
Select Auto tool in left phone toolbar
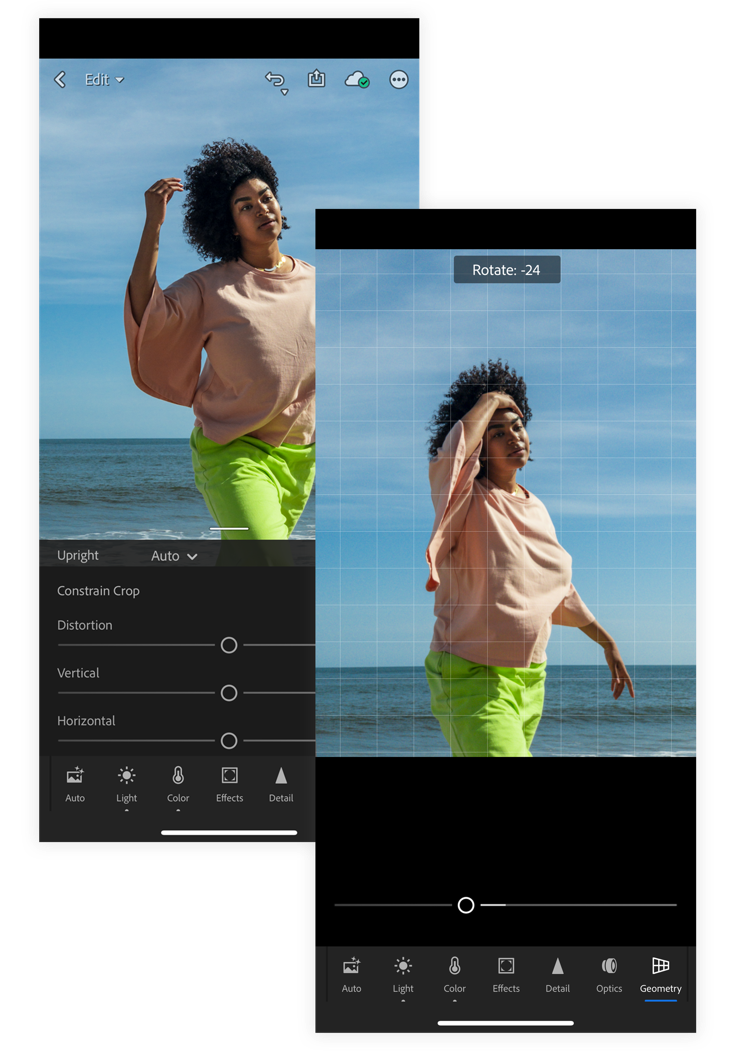click(x=75, y=784)
